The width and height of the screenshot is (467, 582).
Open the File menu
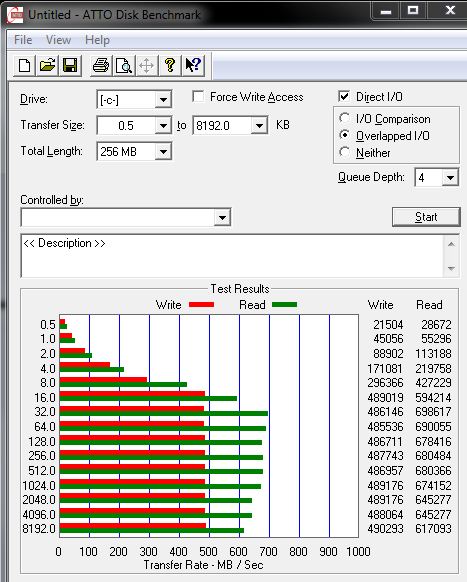[23, 40]
